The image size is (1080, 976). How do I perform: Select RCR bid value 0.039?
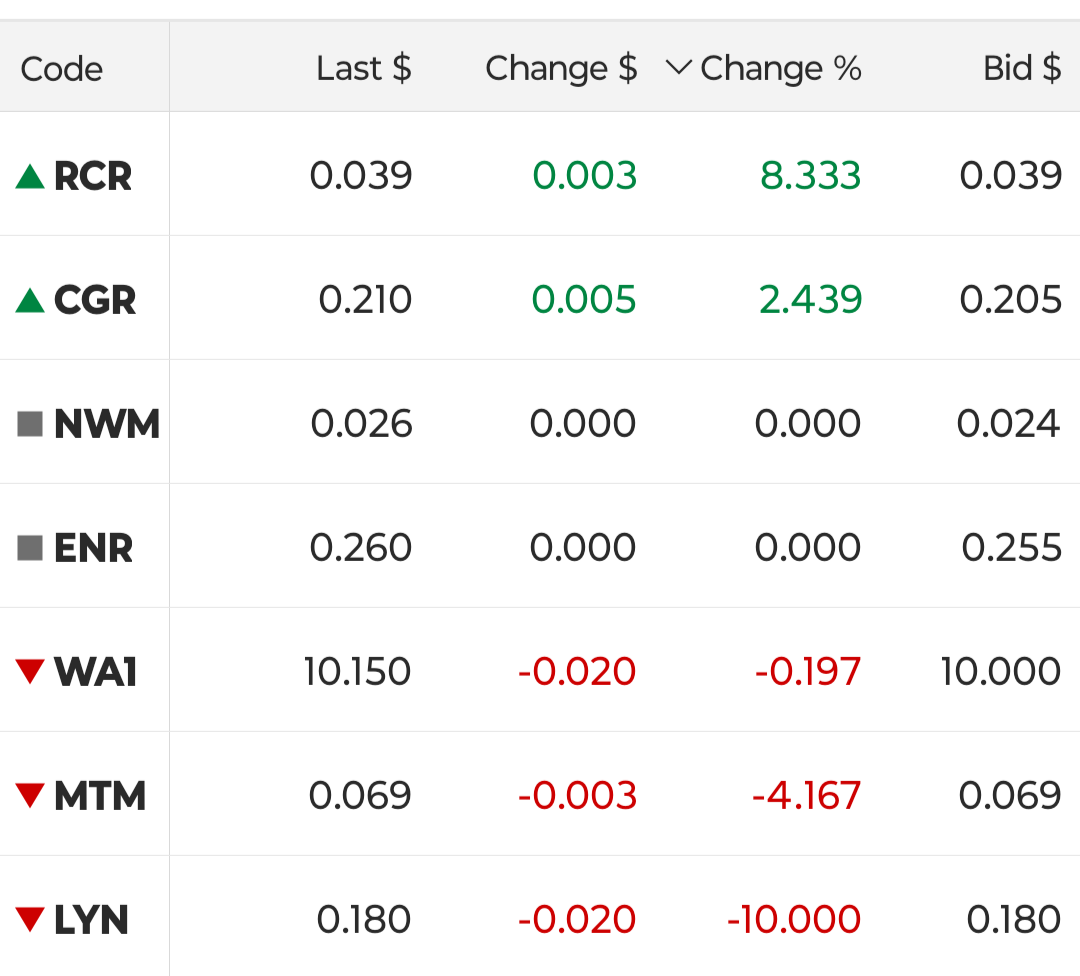(x=1010, y=176)
